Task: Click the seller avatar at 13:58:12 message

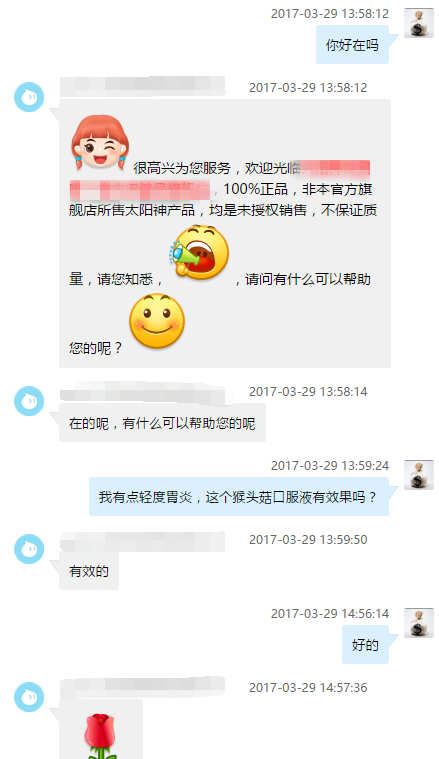Action: pyautogui.click(x=29, y=97)
